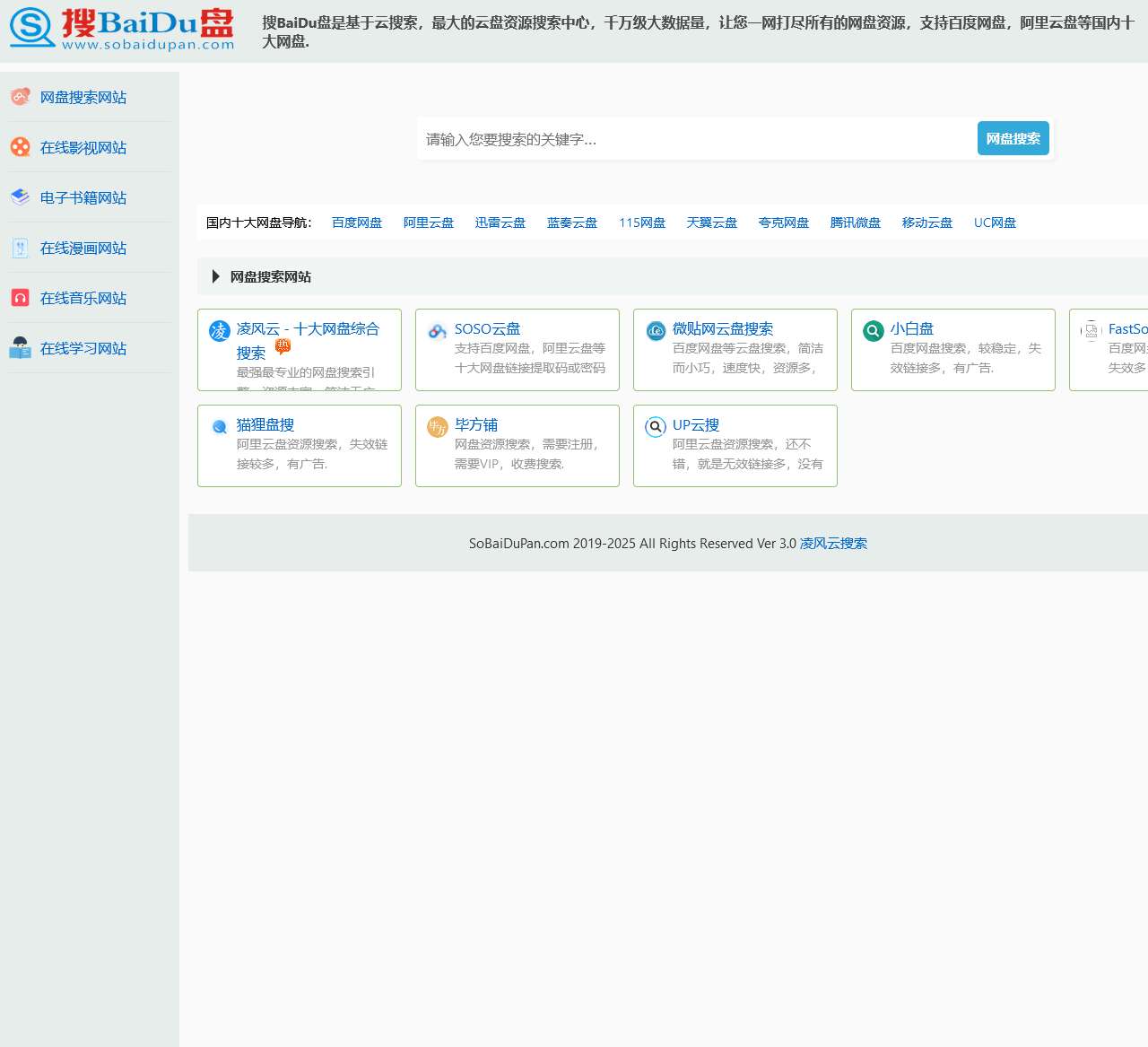1148x1047 pixels.
Task: Open the 微贴网云盘搜索 title link
Action: point(723,329)
